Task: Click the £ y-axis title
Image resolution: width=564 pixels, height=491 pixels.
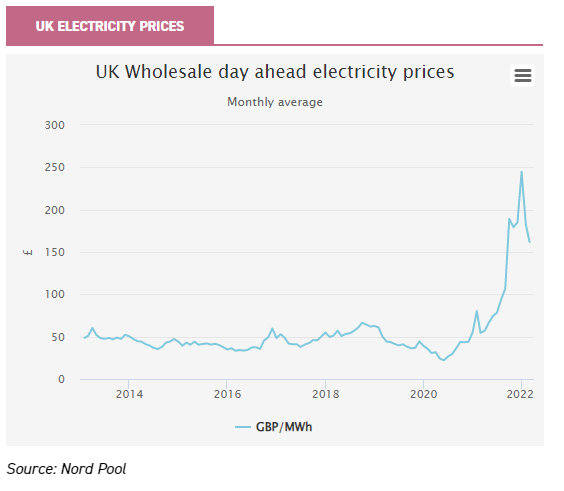Action: pos(28,252)
